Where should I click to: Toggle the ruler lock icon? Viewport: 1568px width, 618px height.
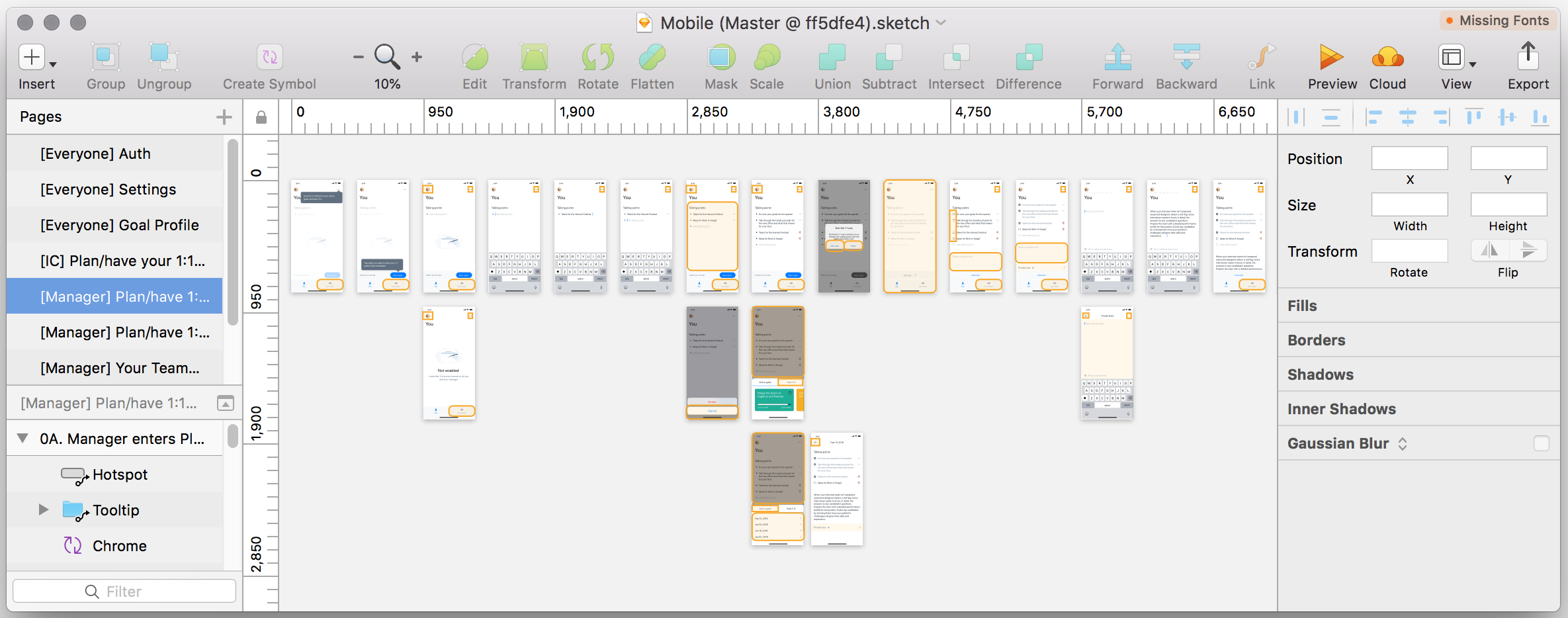pyautogui.click(x=261, y=117)
